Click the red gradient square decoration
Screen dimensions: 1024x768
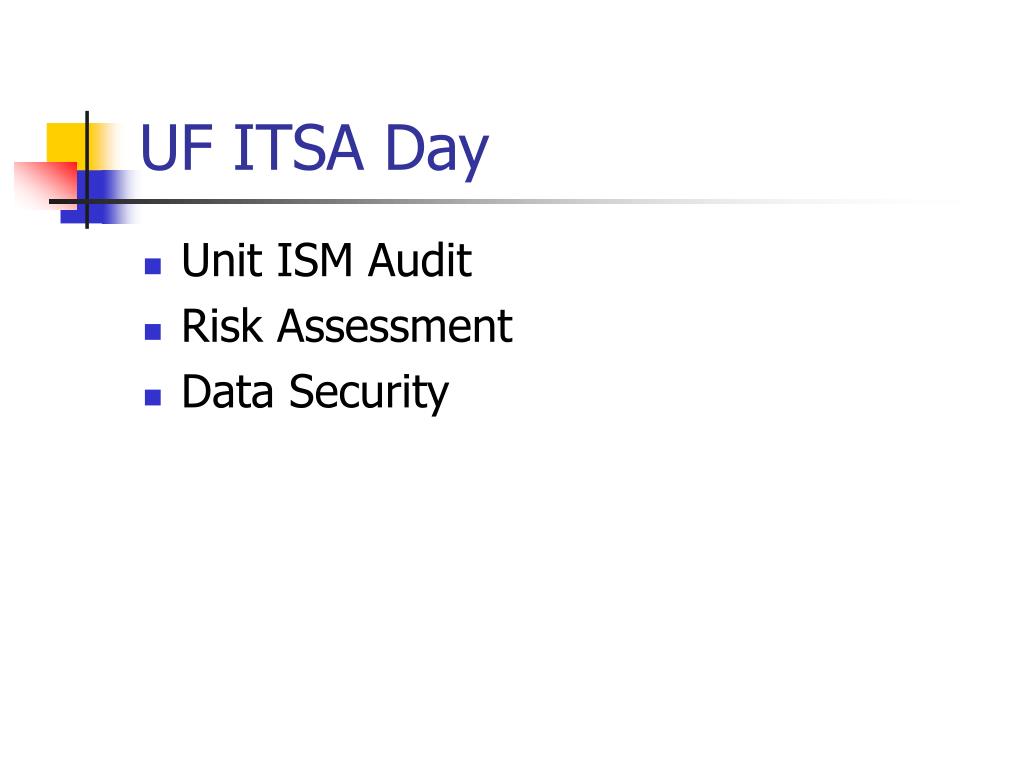[46, 186]
